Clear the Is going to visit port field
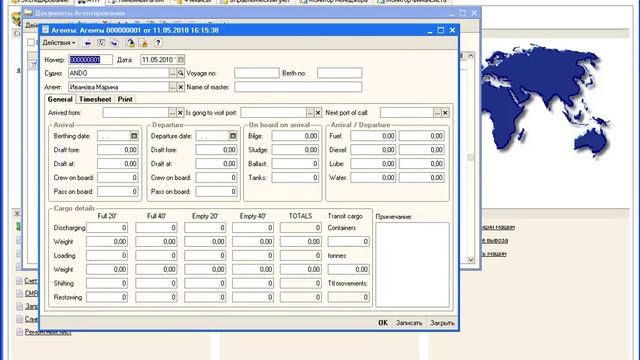Screen dimensions: 640x360 click(x=318, y=113)
